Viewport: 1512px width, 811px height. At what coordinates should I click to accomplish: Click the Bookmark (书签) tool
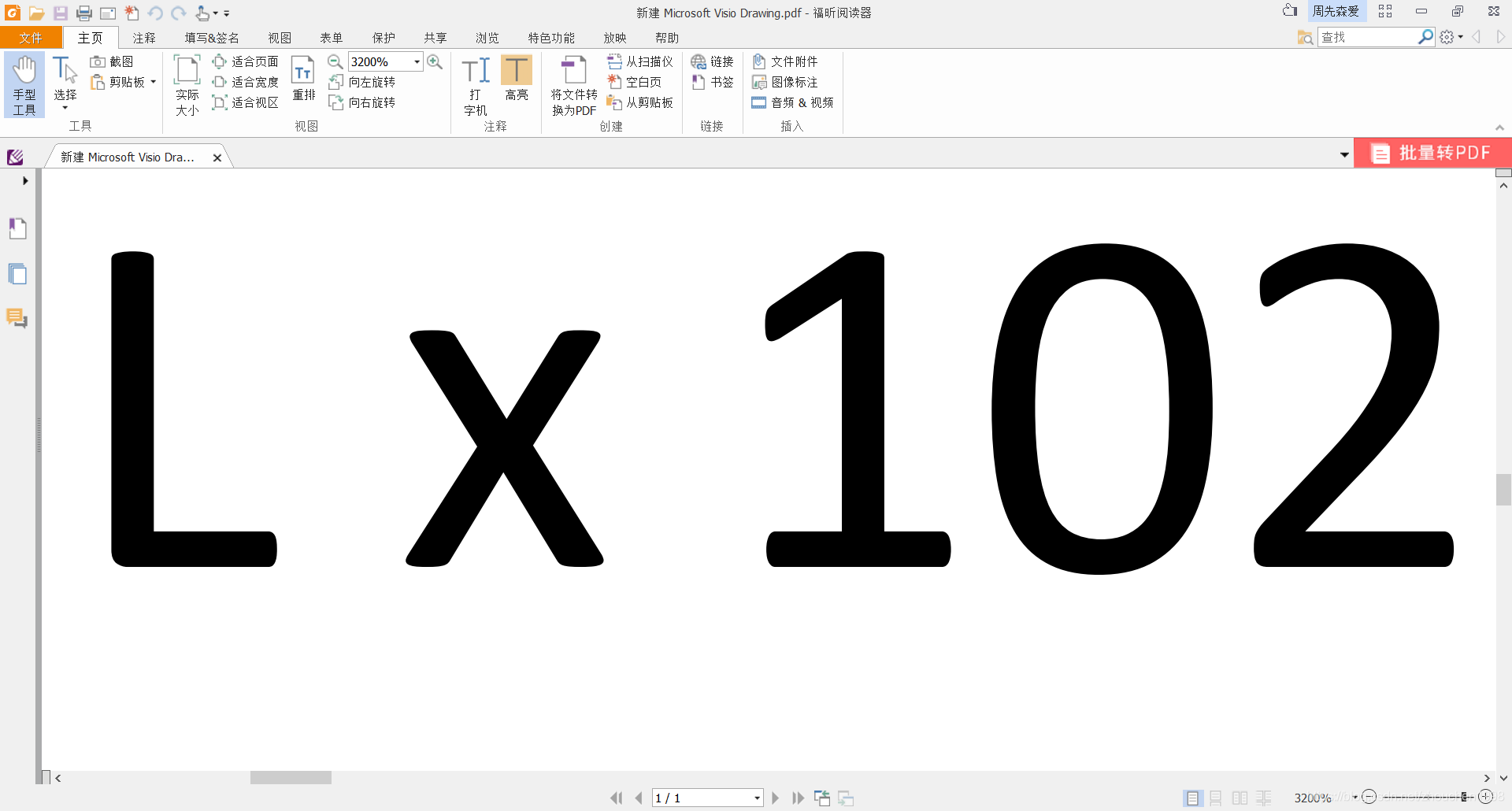pyautogui.click(x=712, y=82)
